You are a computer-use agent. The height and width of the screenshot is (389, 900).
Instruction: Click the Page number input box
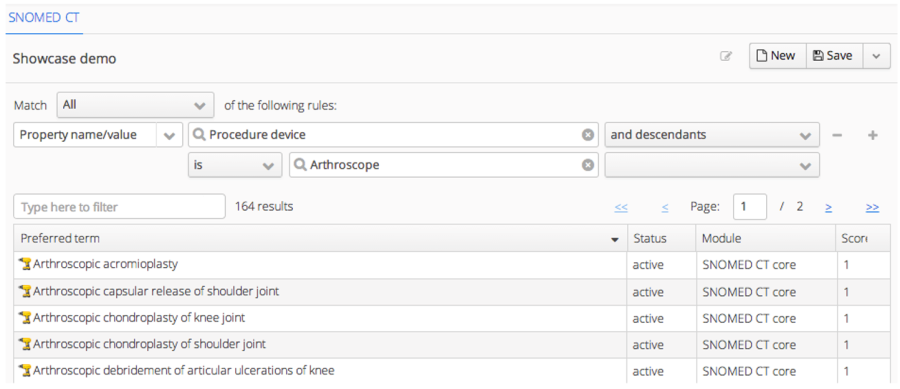click(750, 207)
